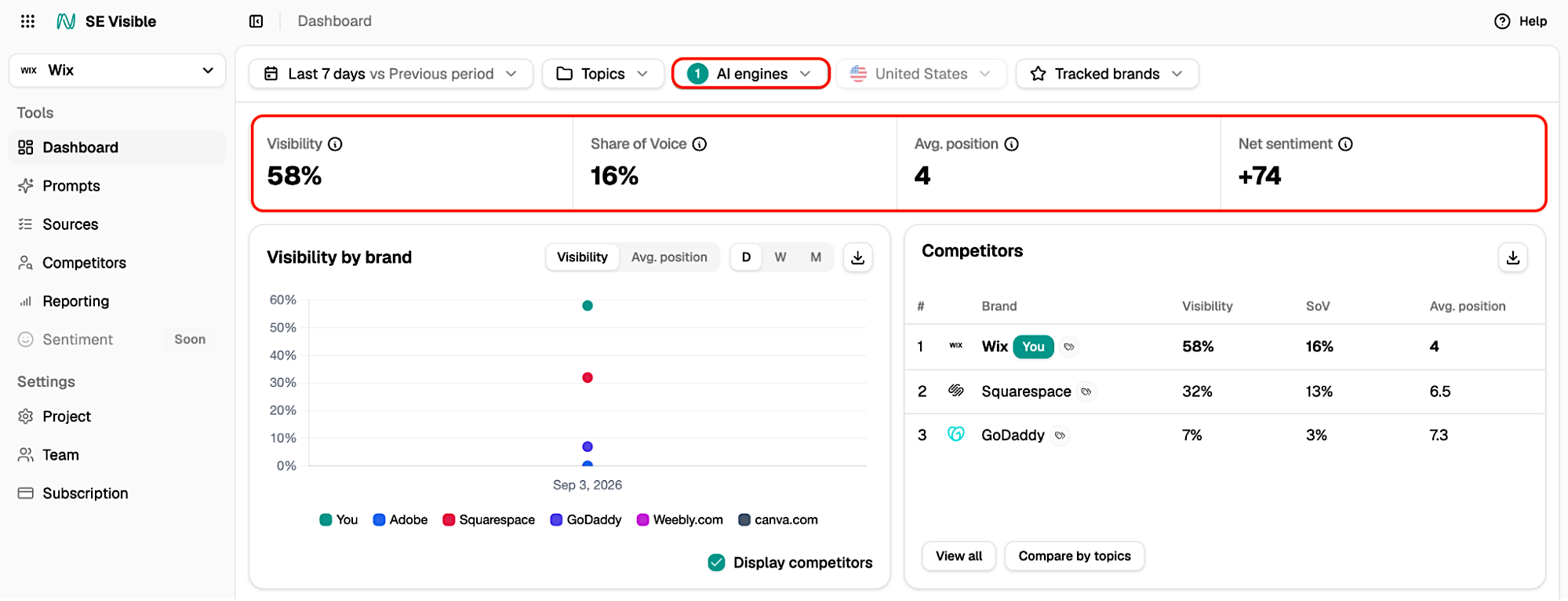Image resolution: width=1568 pixels, height=601 pixels.
Task: Download the Competitors table
Action: coord(1513,257)
